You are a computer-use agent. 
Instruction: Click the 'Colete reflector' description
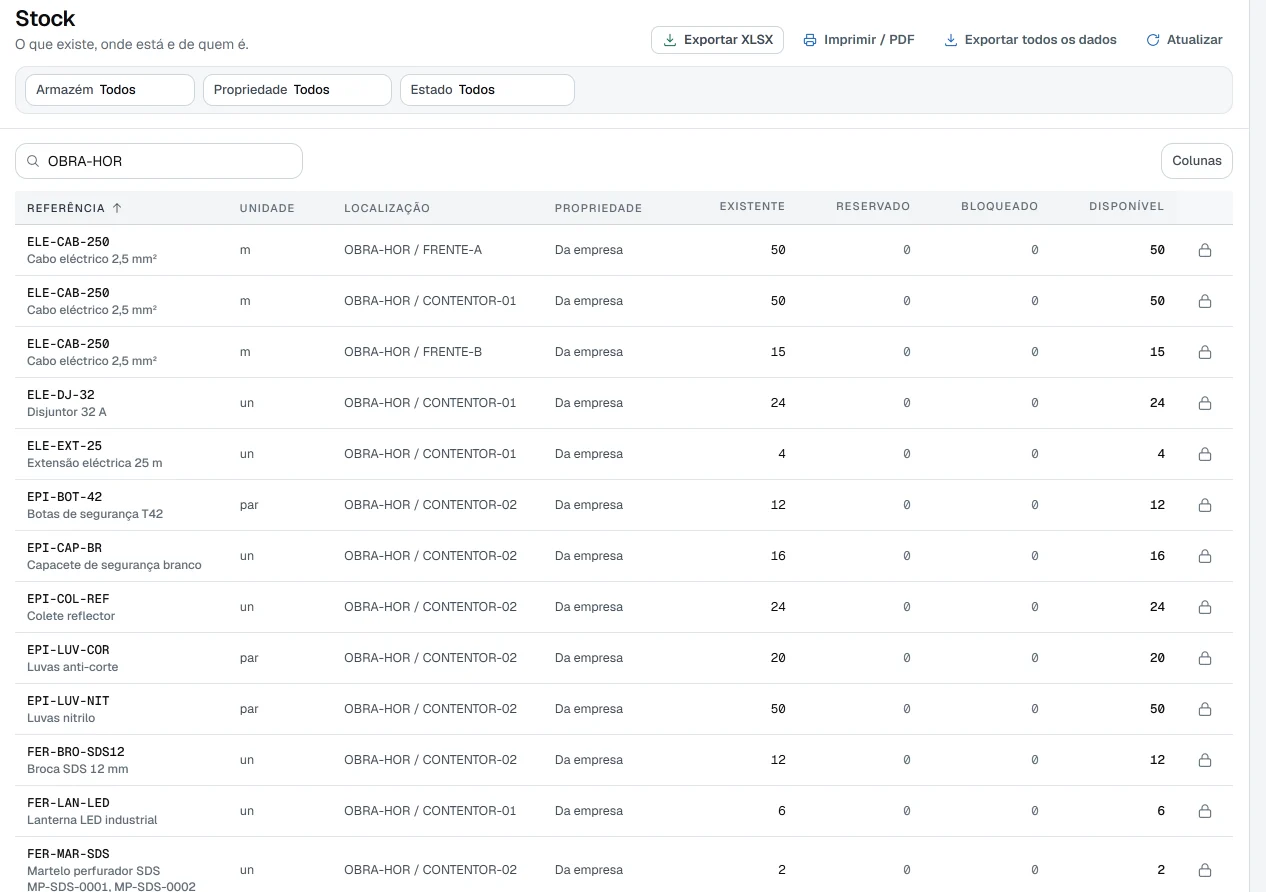click(71, 616)
